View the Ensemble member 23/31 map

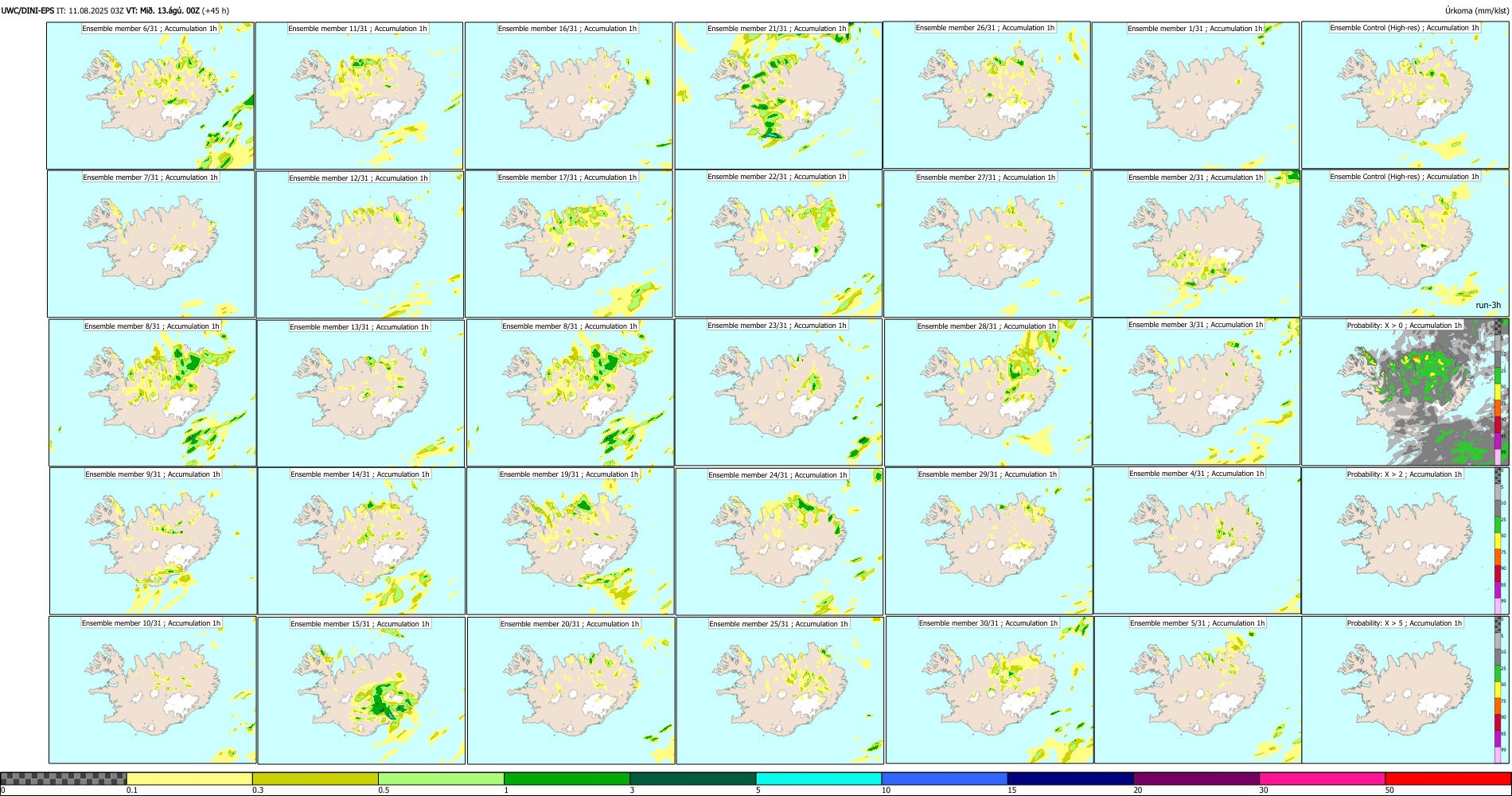click(x=778, y=392)
